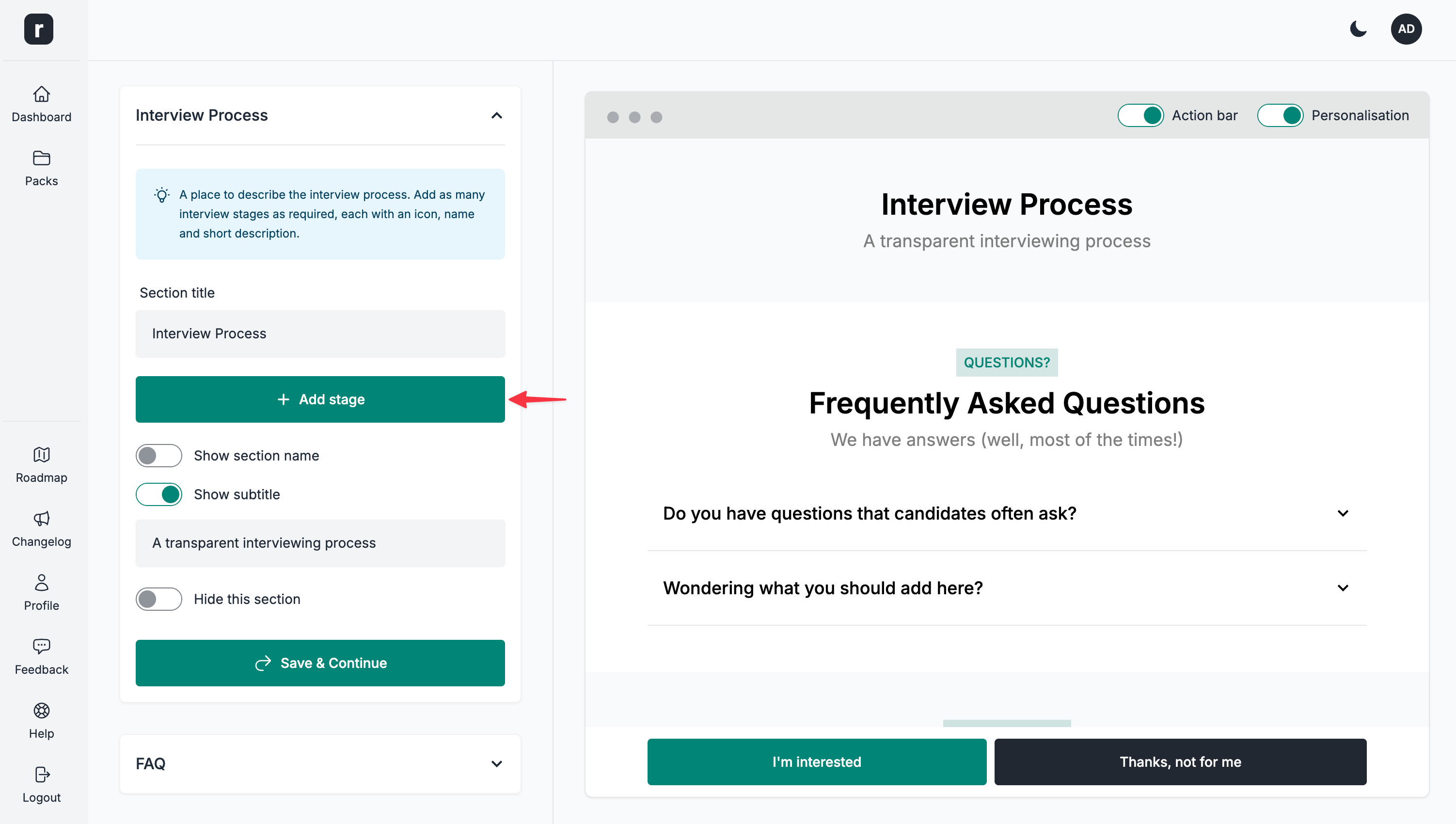View the Changelog
The height and width of the screenshot is (824, 1456).
(x=41, y=528)
